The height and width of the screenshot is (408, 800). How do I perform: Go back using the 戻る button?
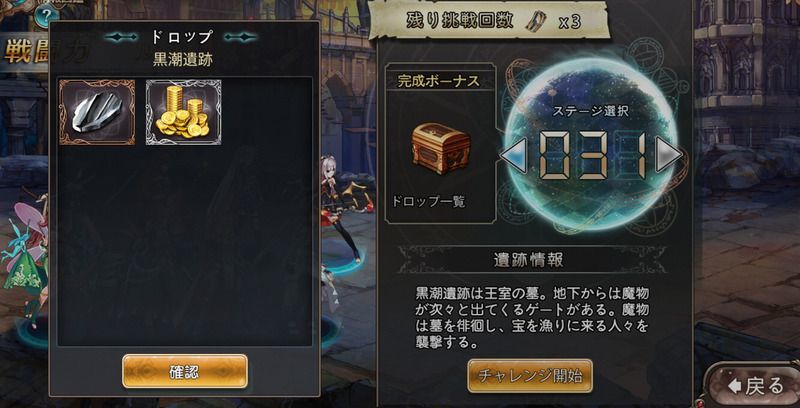(755, 386)
